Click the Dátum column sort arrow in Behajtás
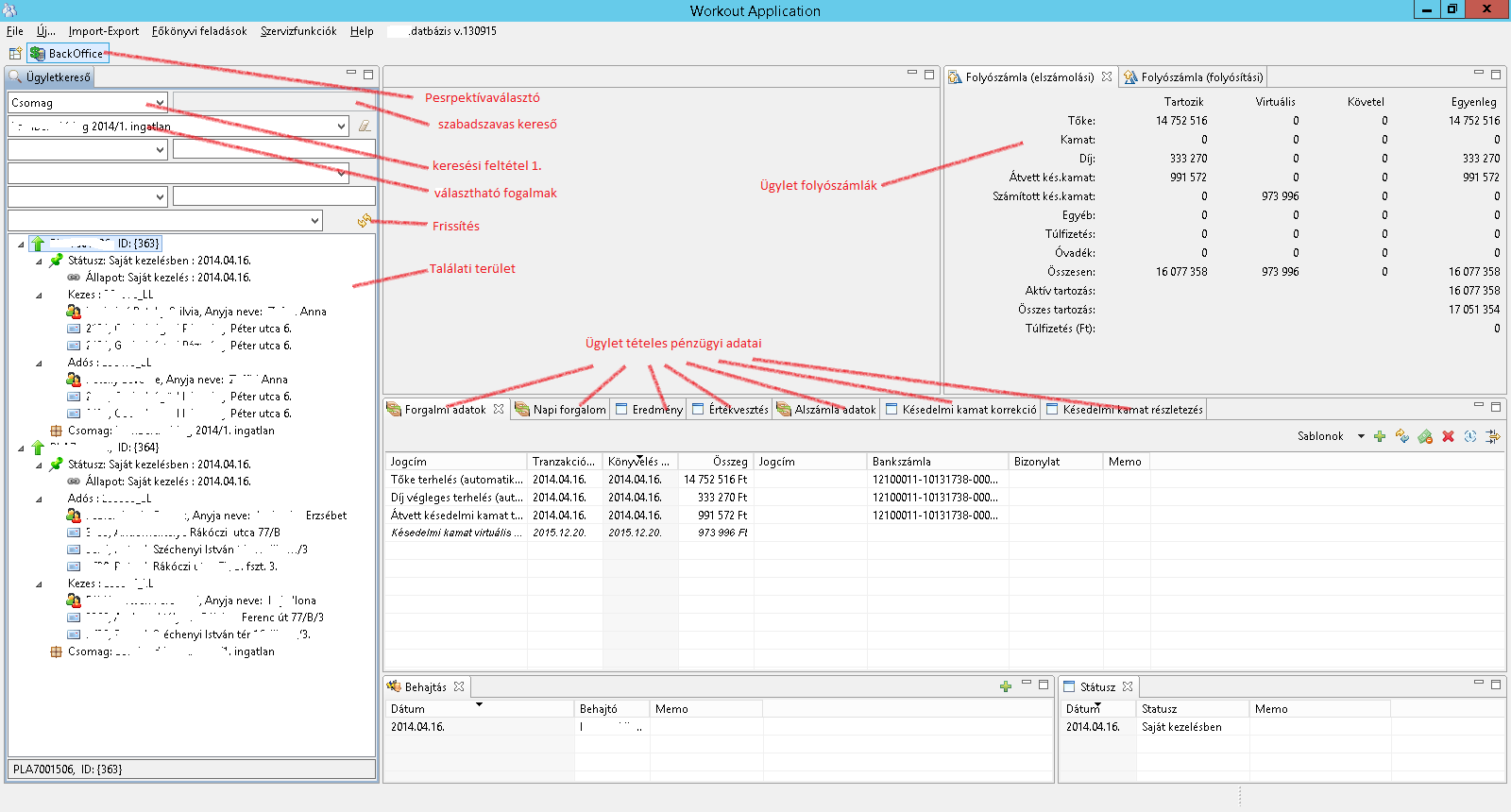The width and height of the screenshot is (1511, 812). [479, 704]
